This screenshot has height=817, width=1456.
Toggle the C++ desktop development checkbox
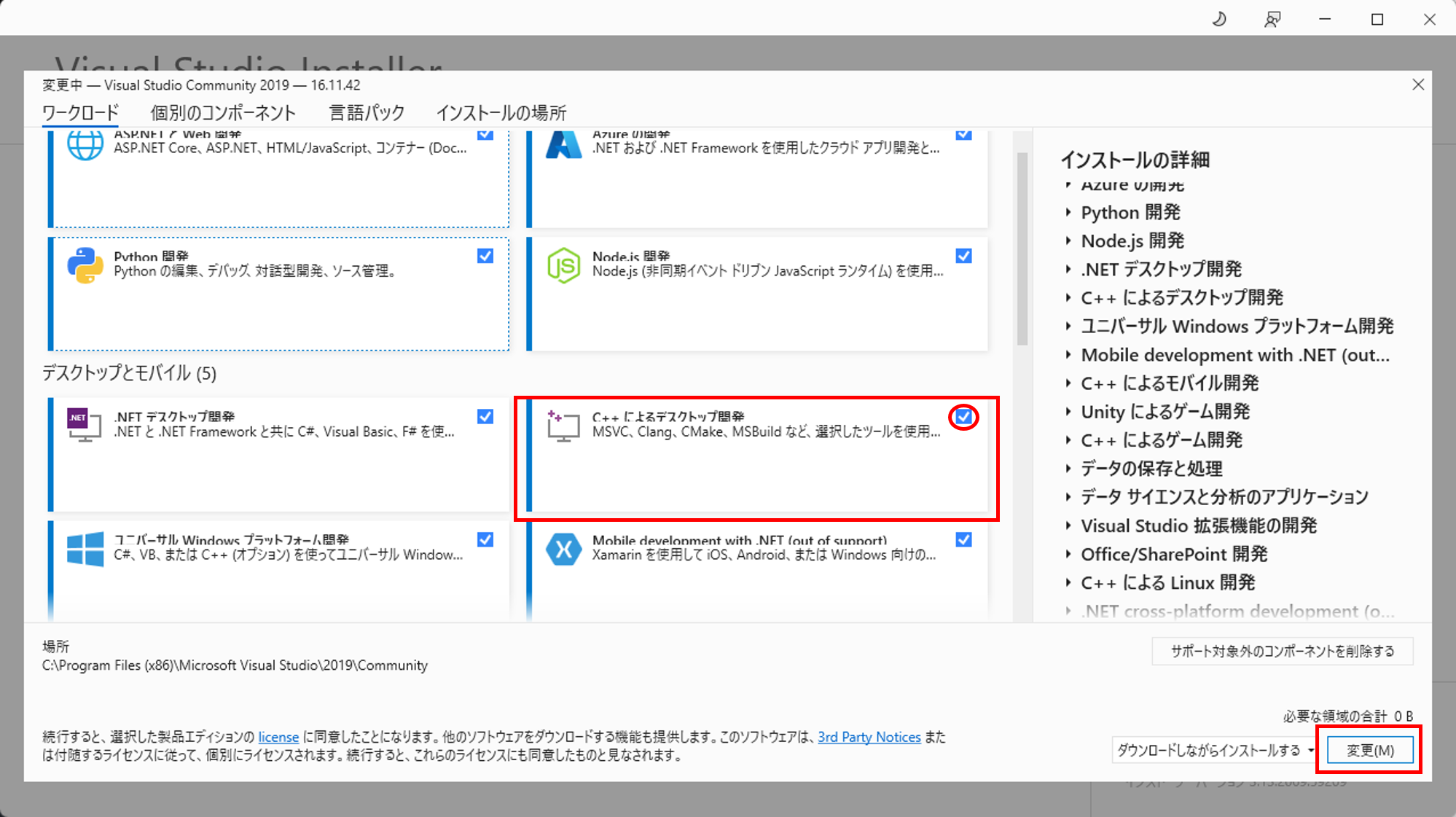[963, 416]
